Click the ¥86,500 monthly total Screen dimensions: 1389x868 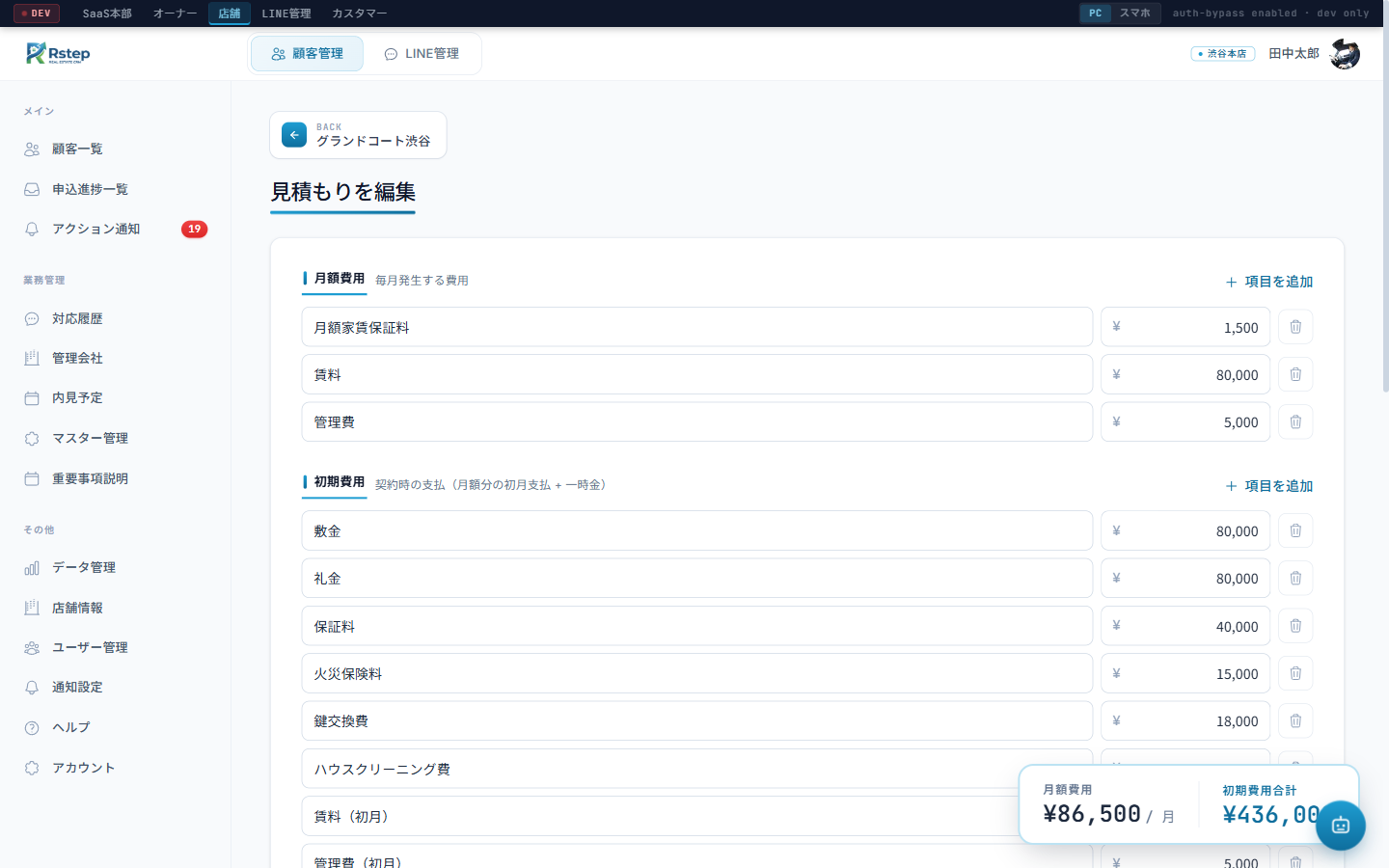click(x=1092, y=814)
